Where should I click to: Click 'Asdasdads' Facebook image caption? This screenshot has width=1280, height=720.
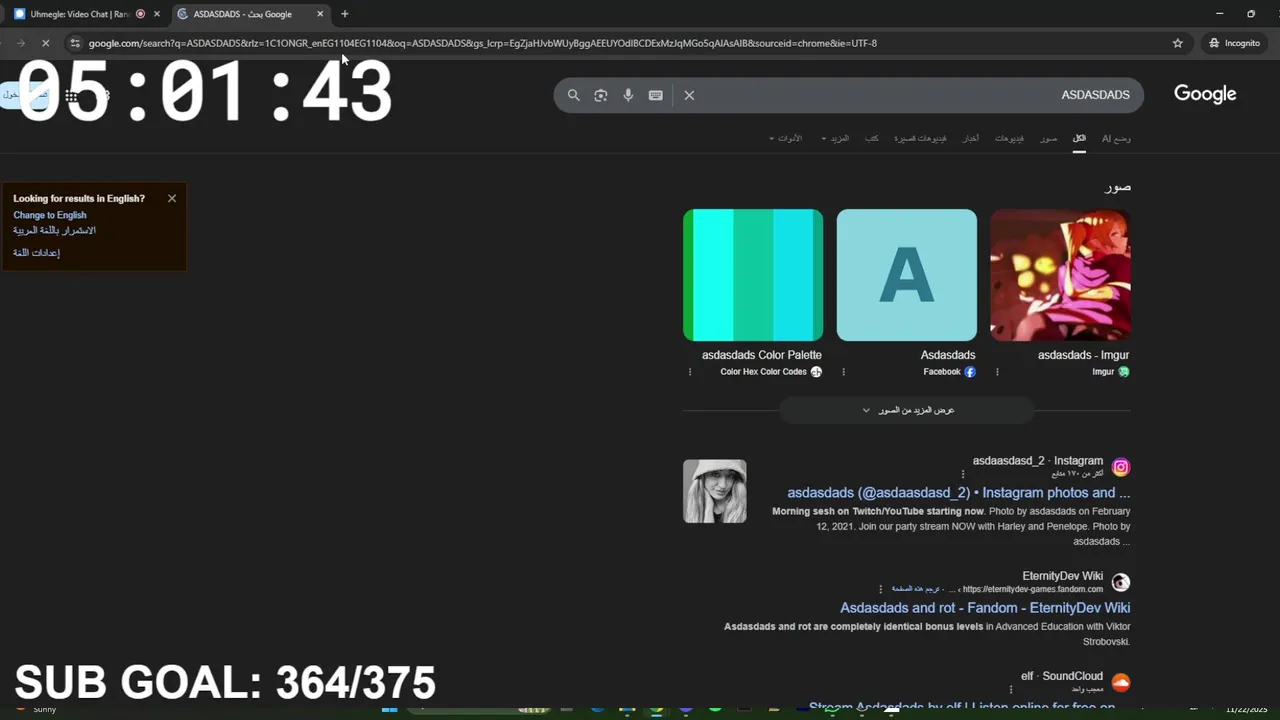[x=948, y=355]
